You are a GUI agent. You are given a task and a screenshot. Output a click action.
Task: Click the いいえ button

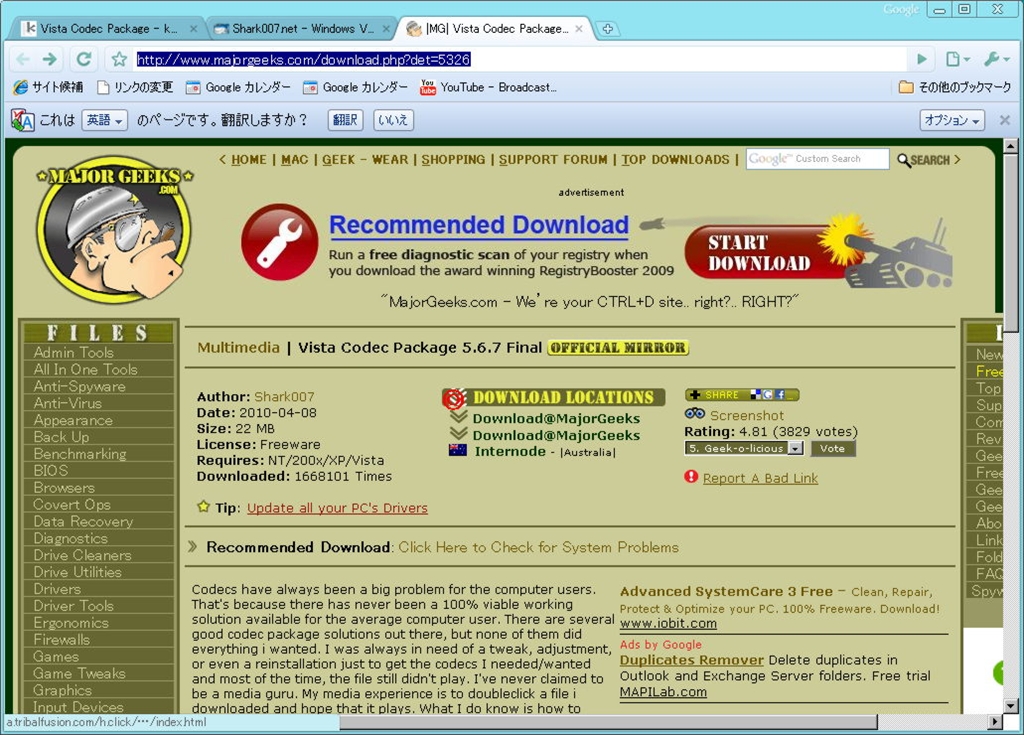393,120
